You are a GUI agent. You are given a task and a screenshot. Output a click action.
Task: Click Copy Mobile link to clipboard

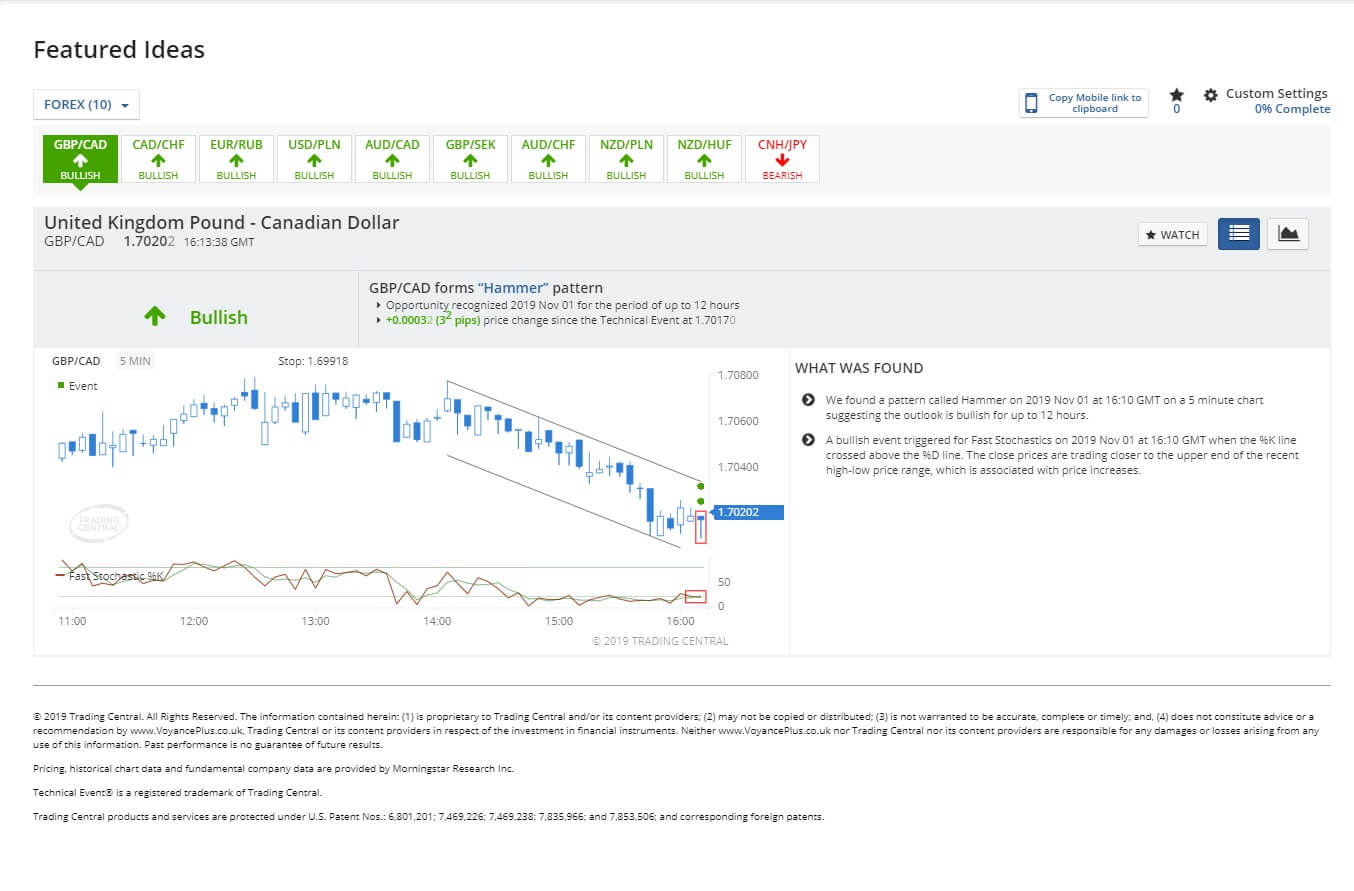coord(1094,103)
